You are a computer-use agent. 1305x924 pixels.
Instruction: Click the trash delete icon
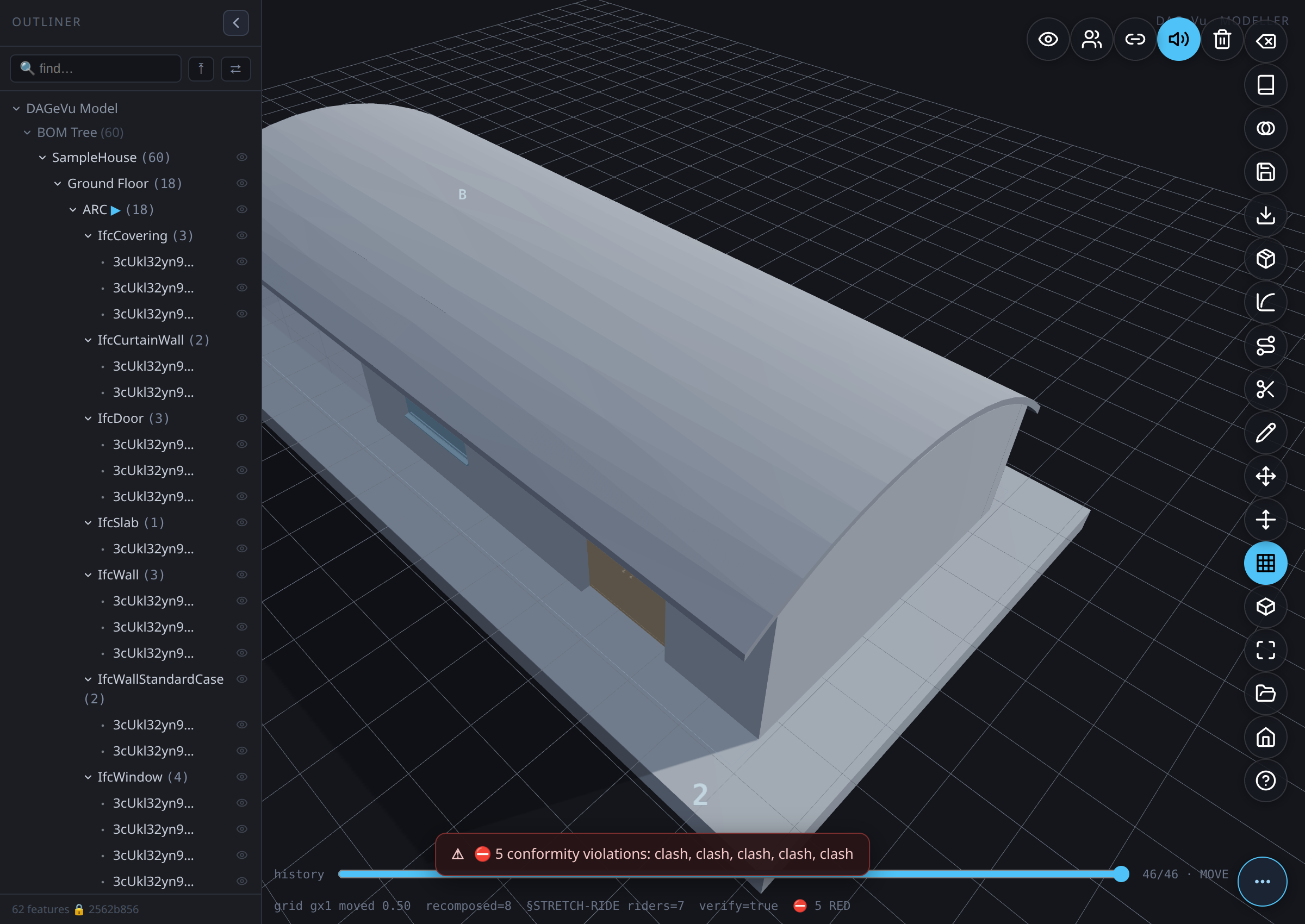[1222, 39]
